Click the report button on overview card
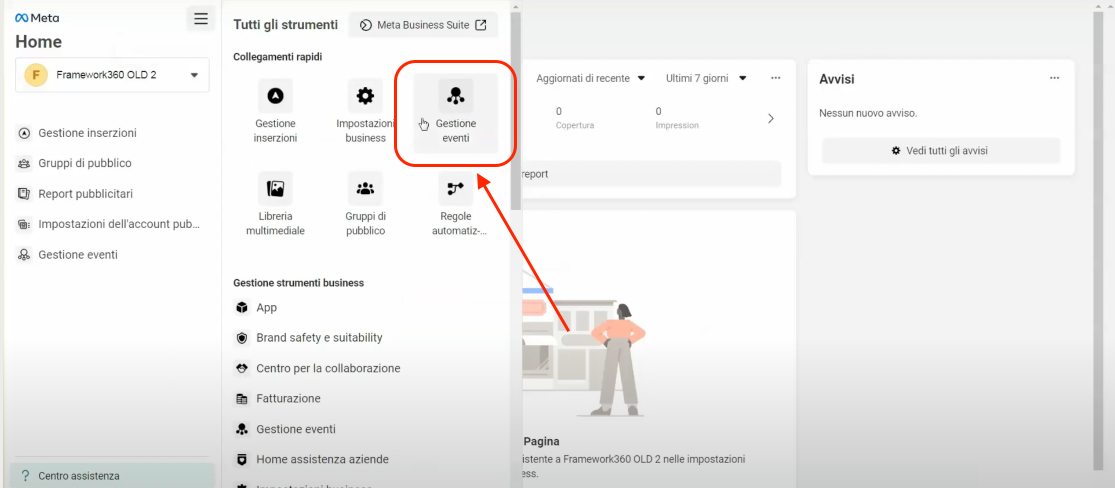Screen dimensions: 1115x488 click(x=651, y=174)
